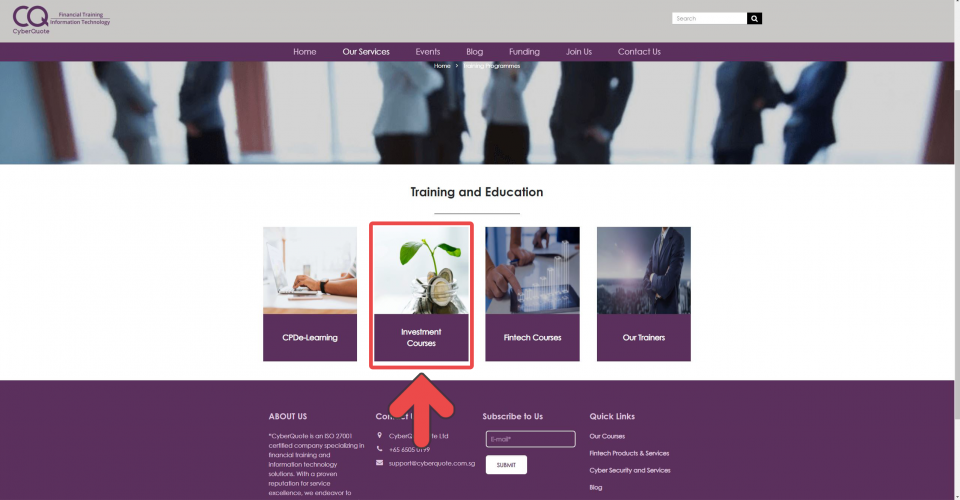Open the Our Services menu
Image resolution: width=960 pixels, height=500 pixels.
(x=366, y=52)
